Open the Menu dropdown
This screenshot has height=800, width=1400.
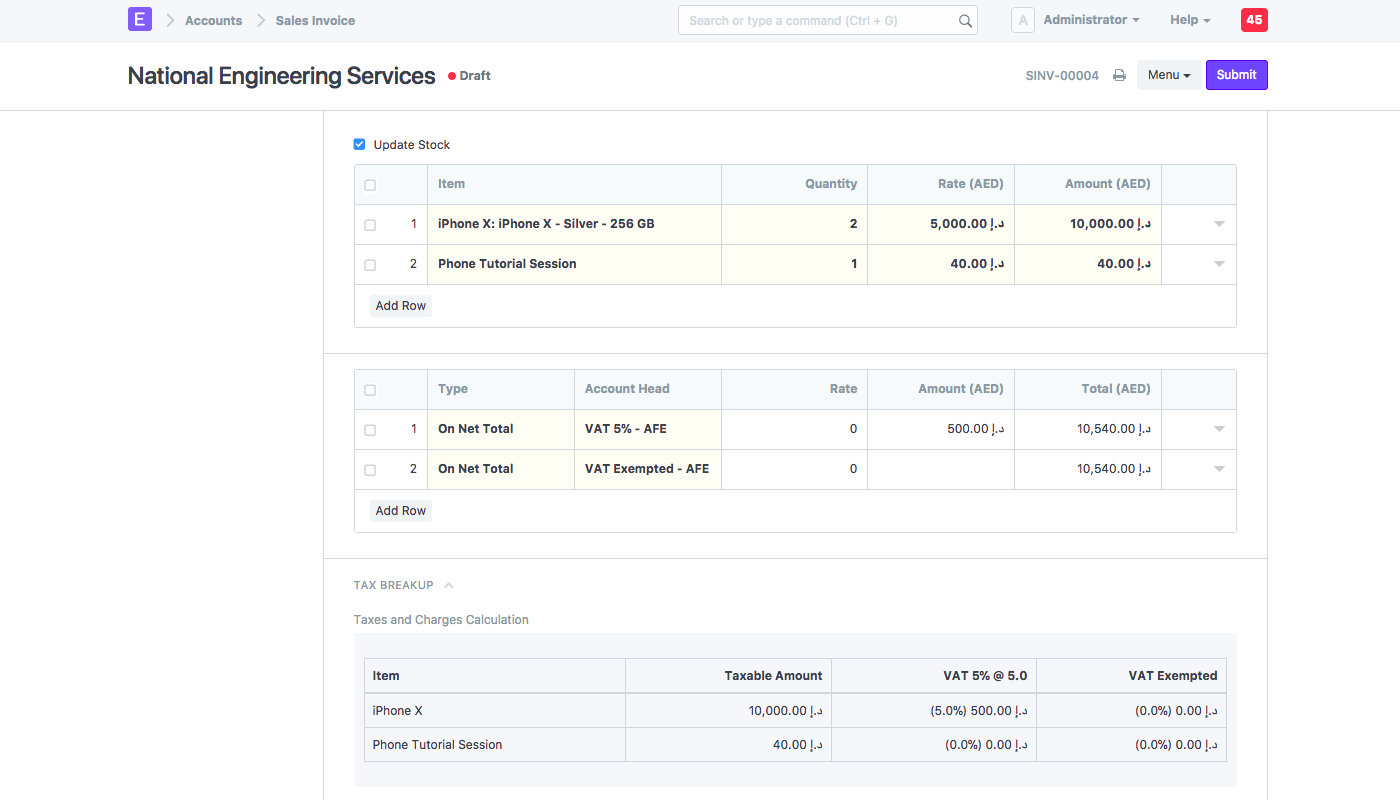1169,75
